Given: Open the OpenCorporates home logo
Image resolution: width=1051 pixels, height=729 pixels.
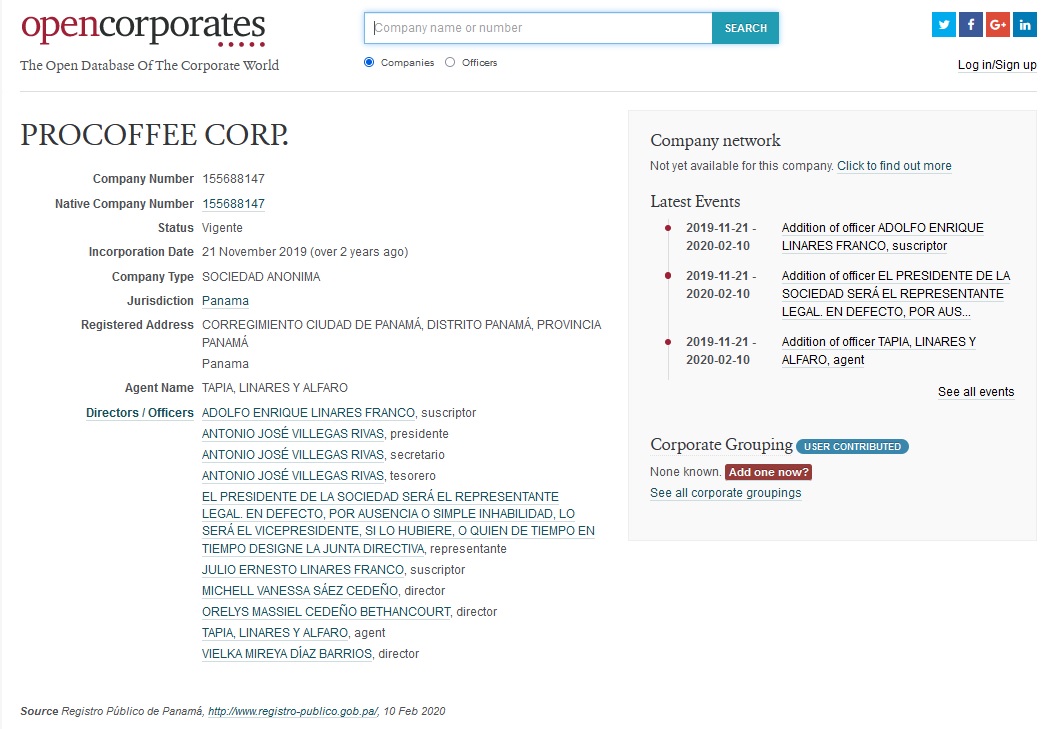Looking at the screenshot, I should pyautogui.click(x=143, y=29).
